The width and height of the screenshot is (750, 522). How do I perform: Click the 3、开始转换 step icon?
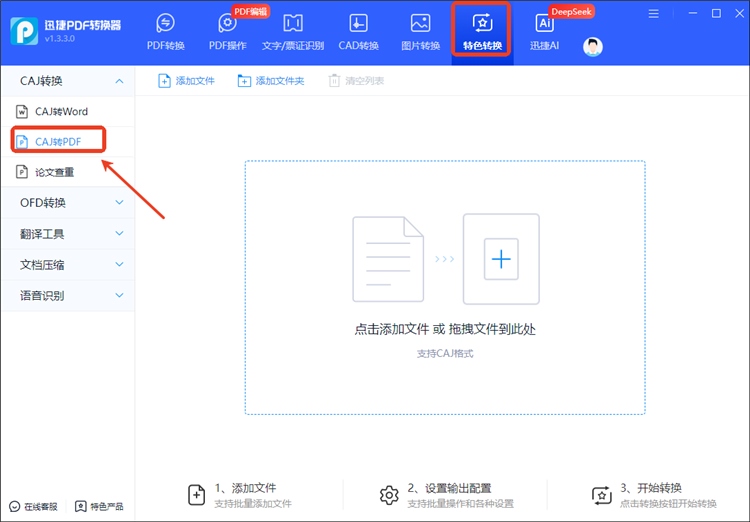[601, 495]
